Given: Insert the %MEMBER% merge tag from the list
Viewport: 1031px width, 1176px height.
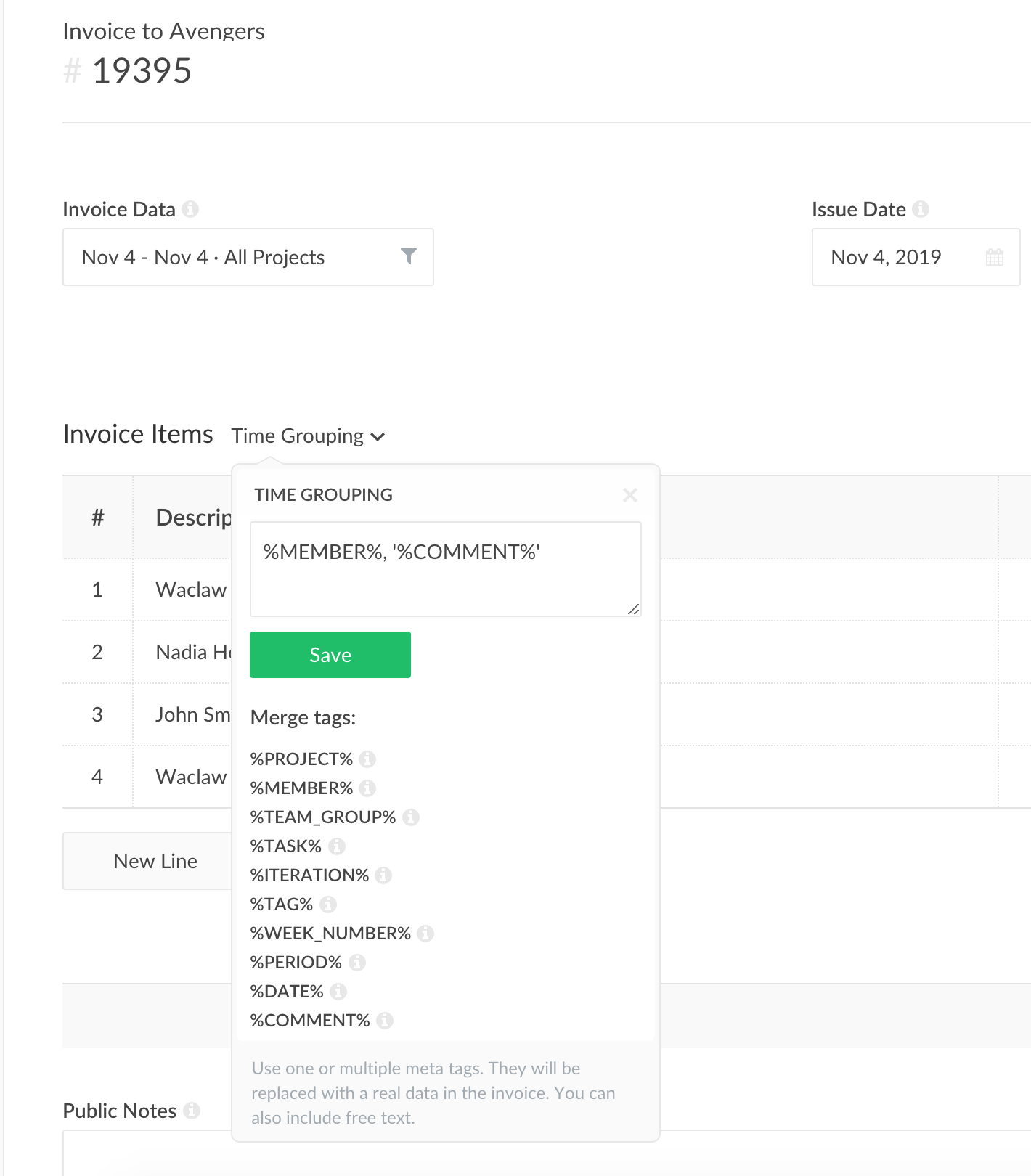Looking at the screenshot, I should [x=301, y=788].
